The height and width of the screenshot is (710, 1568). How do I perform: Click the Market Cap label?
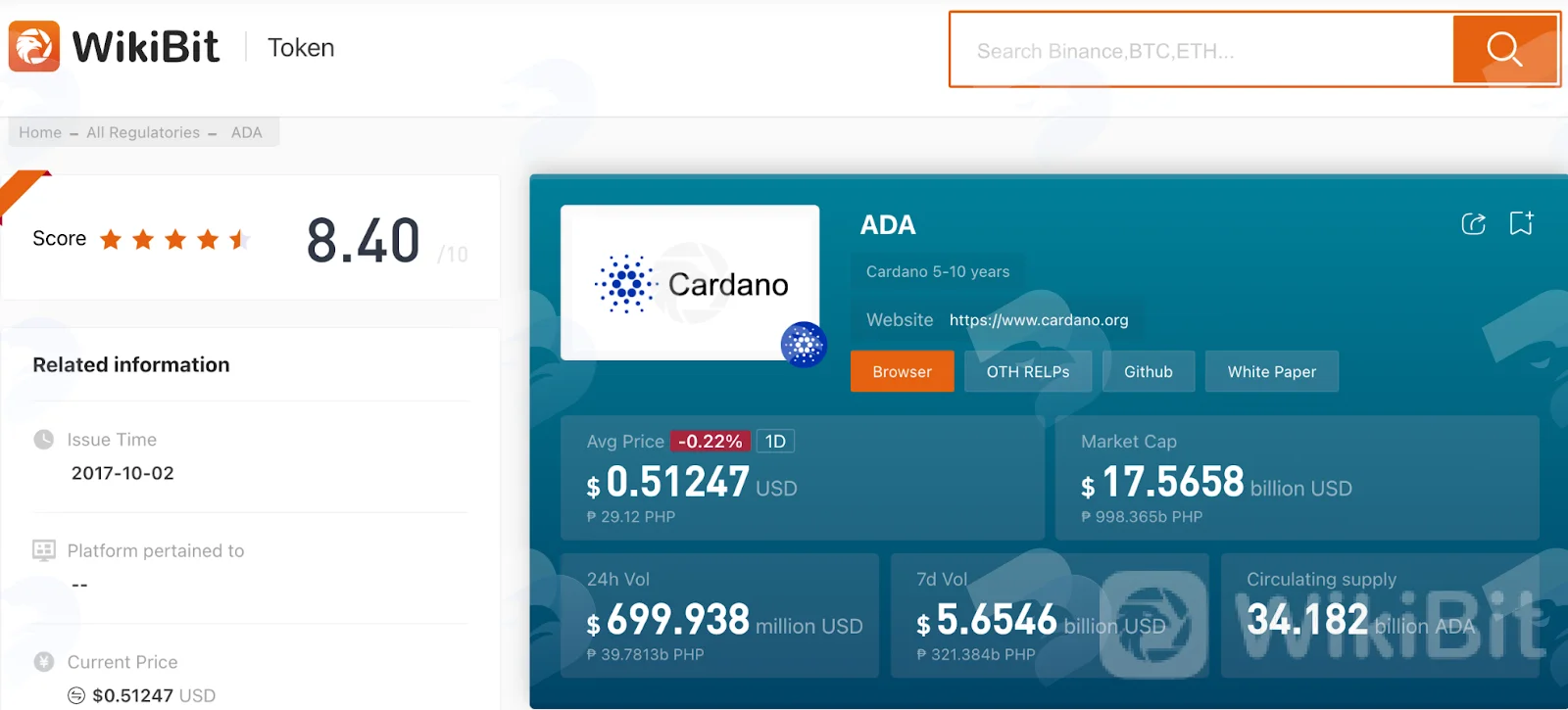(1129, 442)
